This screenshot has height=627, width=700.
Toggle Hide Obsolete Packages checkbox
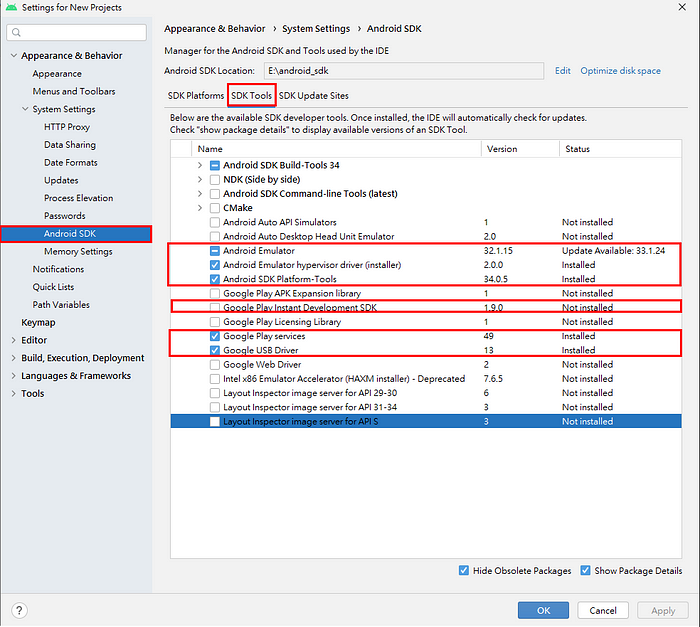pyautogui.click(x=464, y=570)
